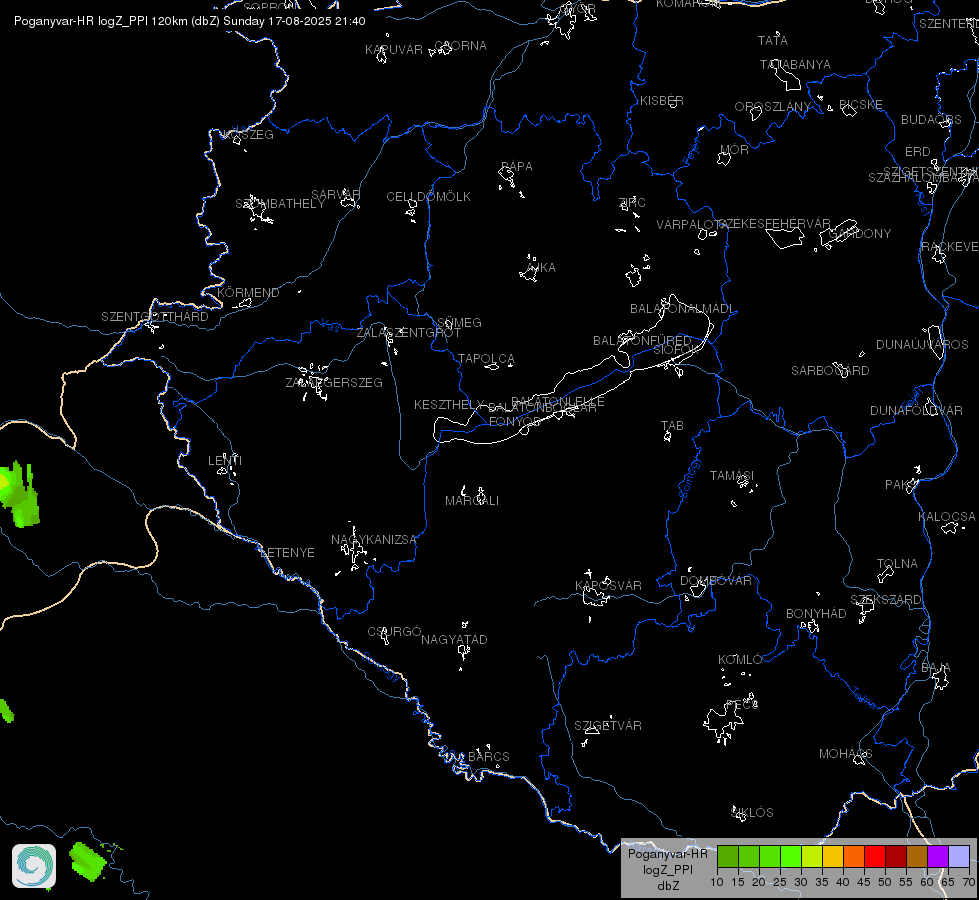Image resolution: width=979 pixels, height=900 pixels.
Task: Click the BAJA town label
Action: coord(935,668)
